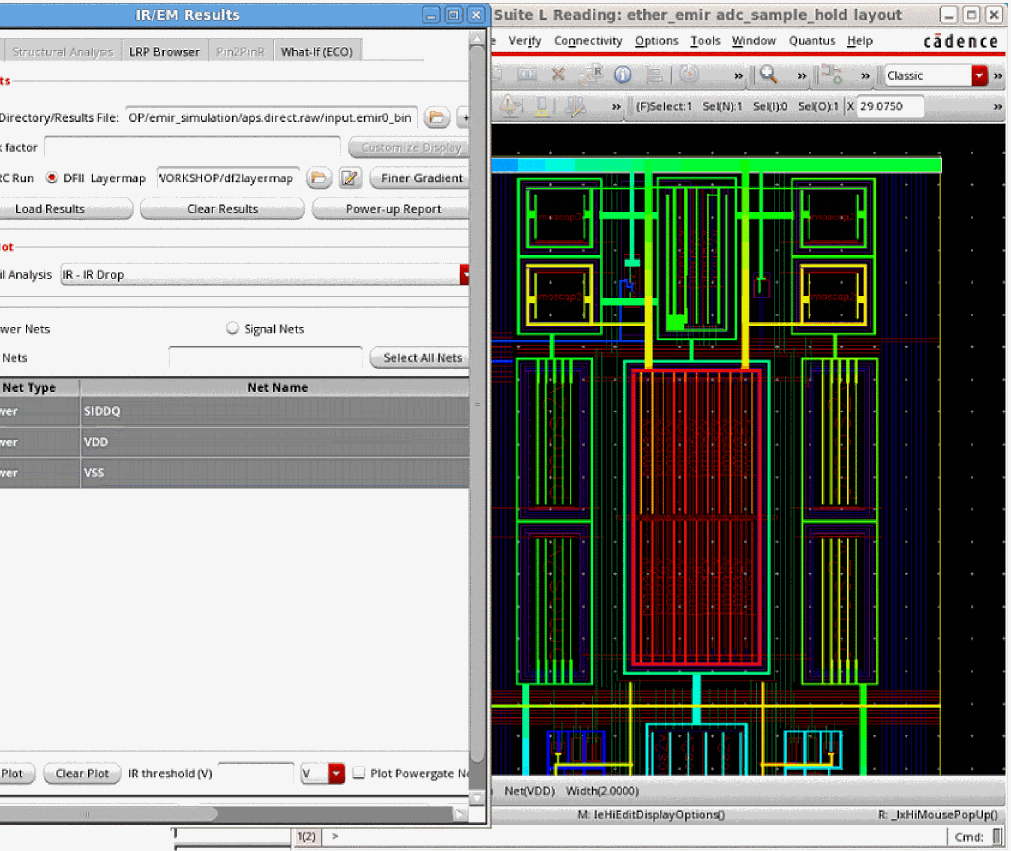The height and width of the screenshot is (851, 1011).
Task: Click the hierarchy tree icon in the toolbar
Action: 833,75
